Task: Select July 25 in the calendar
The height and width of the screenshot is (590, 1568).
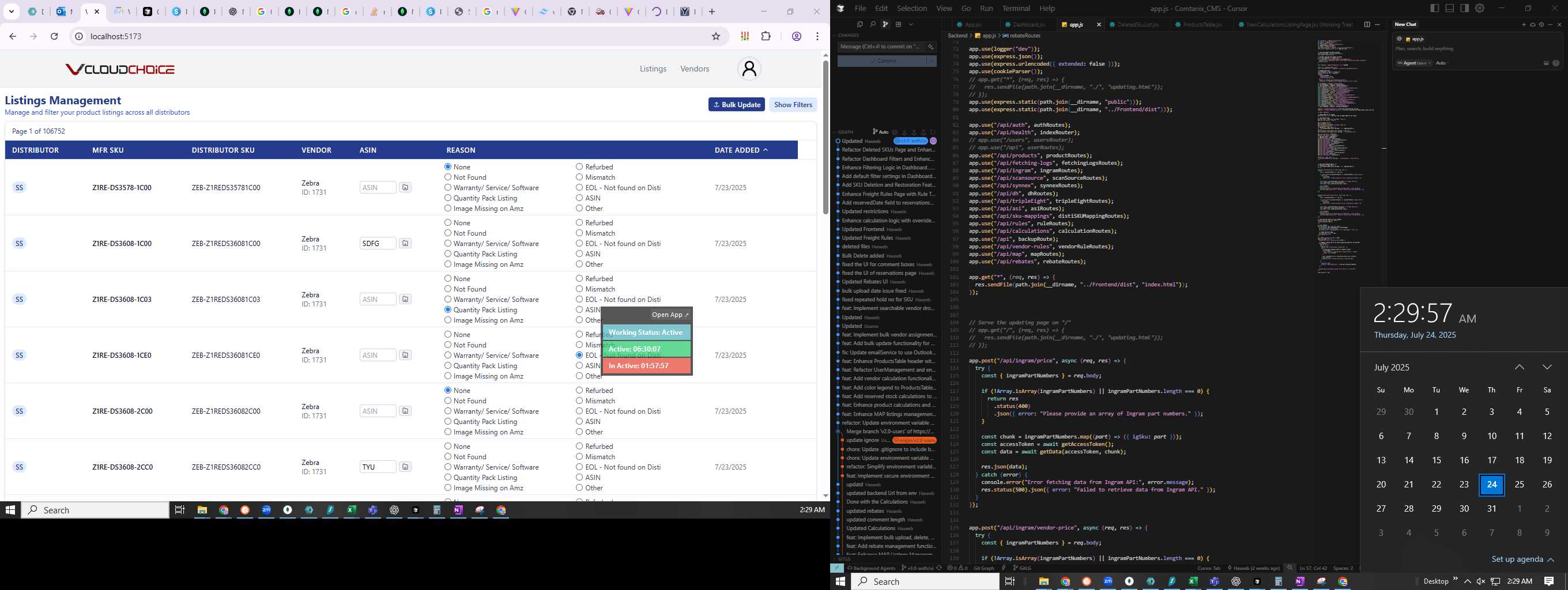Action: coord(1520,484)
